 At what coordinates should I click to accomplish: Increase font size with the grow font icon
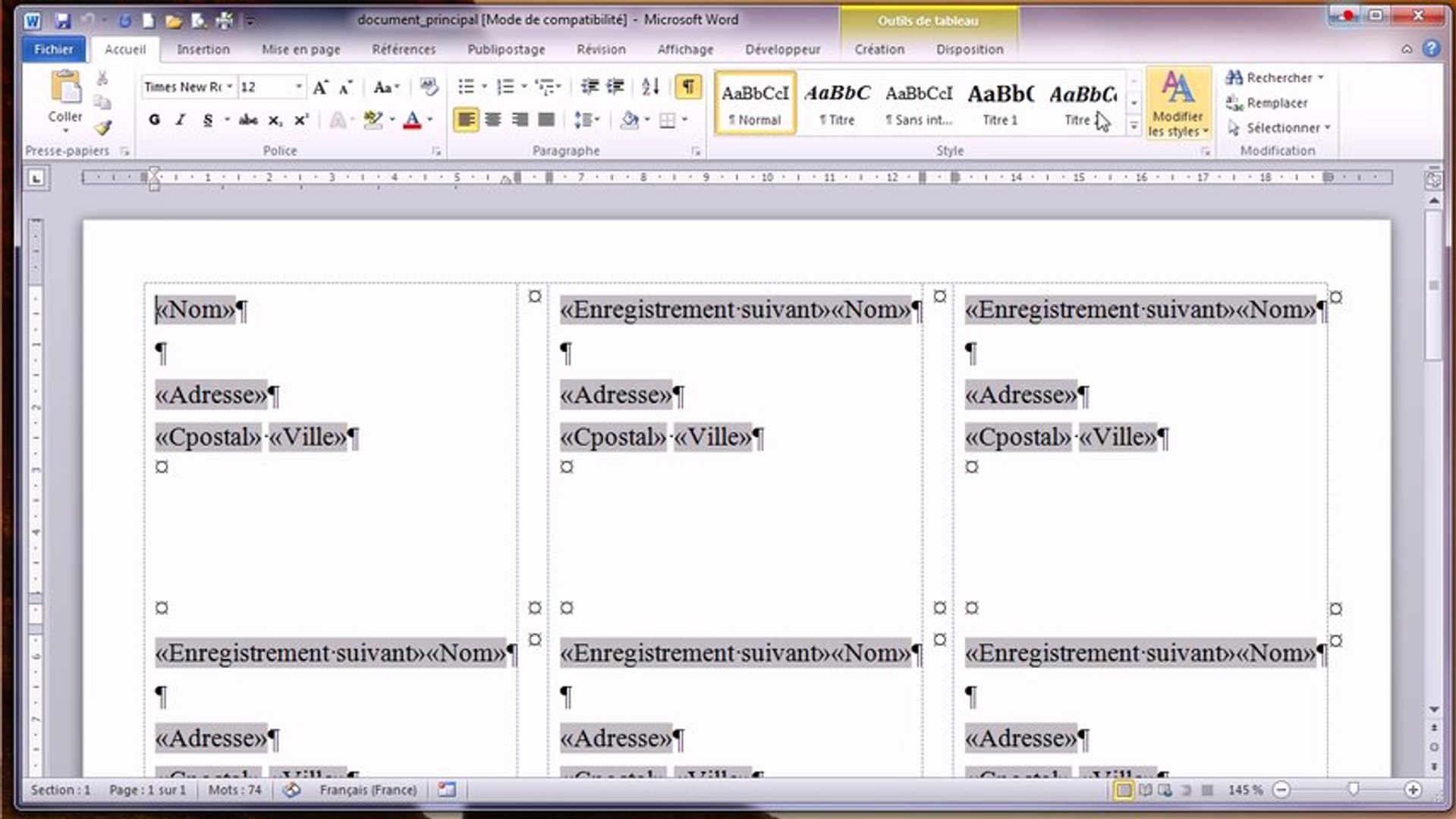pos(321,87)
